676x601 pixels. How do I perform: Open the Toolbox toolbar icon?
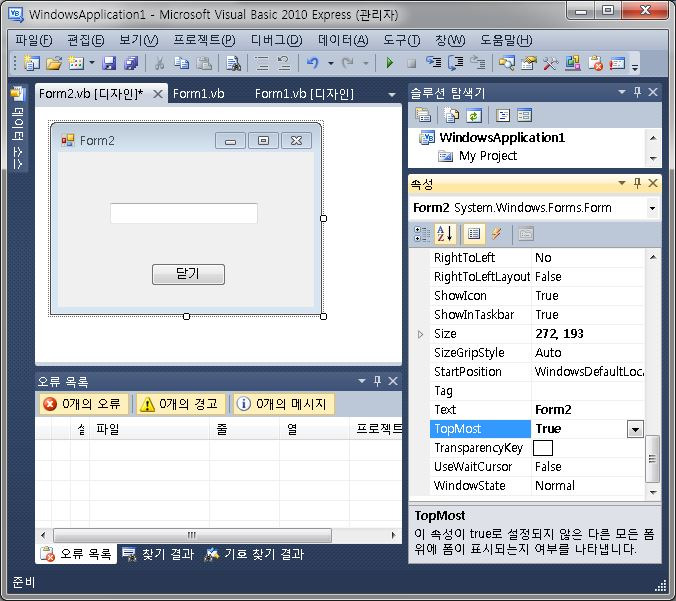550,64
